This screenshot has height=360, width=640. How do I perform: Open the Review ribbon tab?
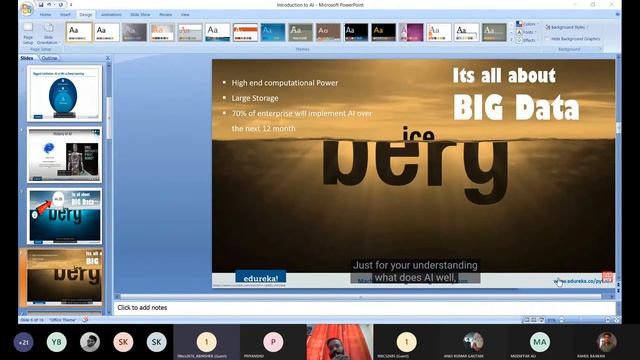click(165, 15)
